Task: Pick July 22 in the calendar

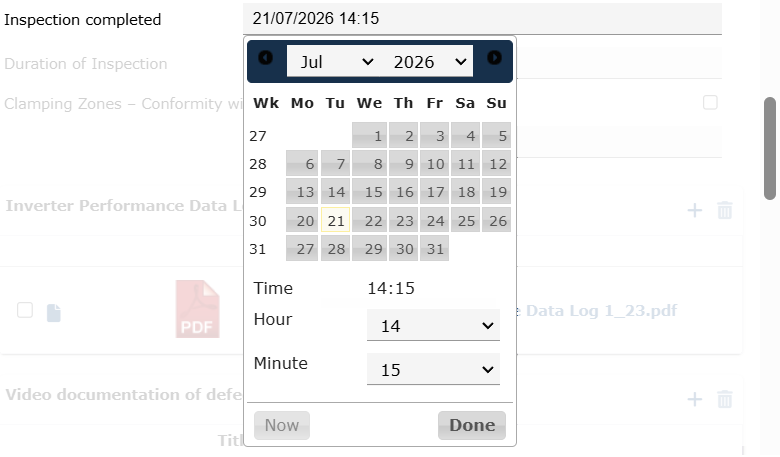Action: point(370,220)
